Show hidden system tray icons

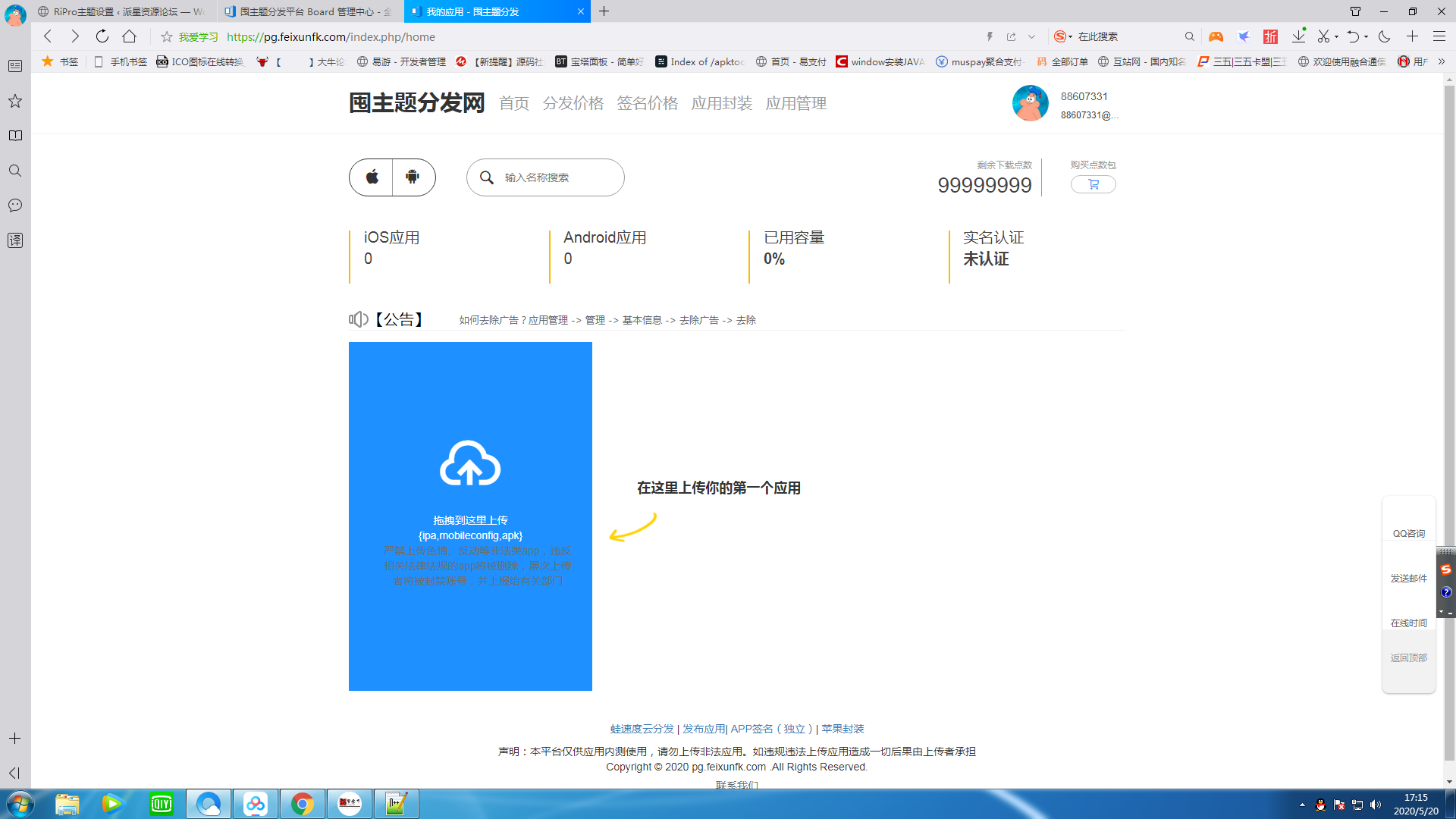tap(1302, 805)
